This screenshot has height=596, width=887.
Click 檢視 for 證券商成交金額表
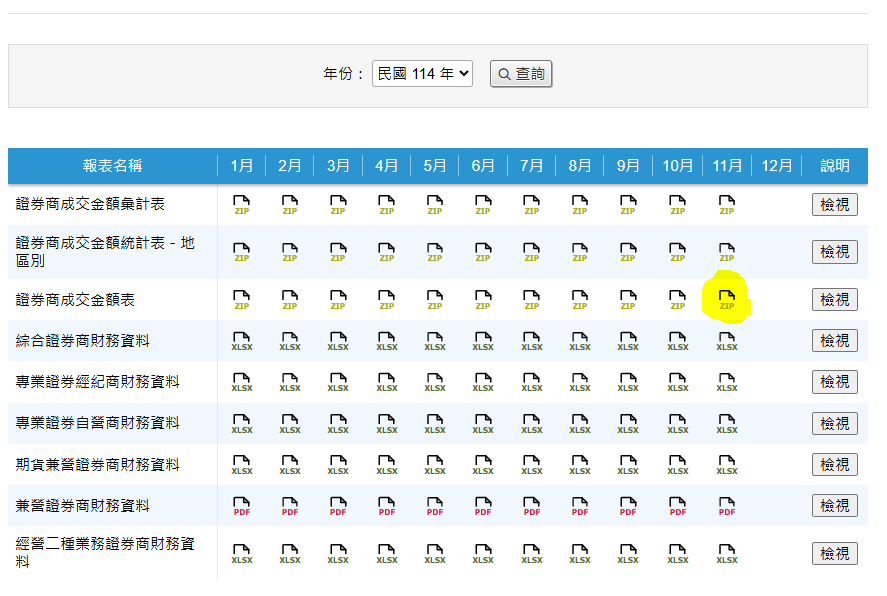tap(834, 299)
